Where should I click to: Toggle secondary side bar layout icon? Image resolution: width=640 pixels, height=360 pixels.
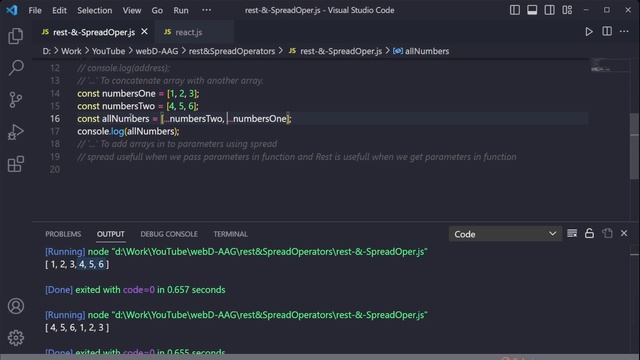(549, 10)
